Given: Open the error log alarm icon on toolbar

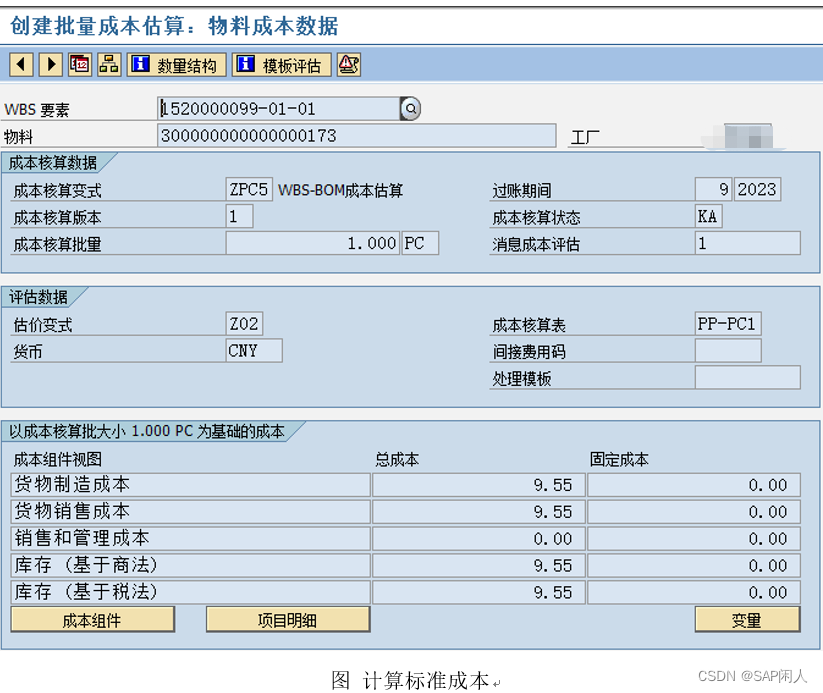Looking at the screenshot, I should click(x=347, y=64).
